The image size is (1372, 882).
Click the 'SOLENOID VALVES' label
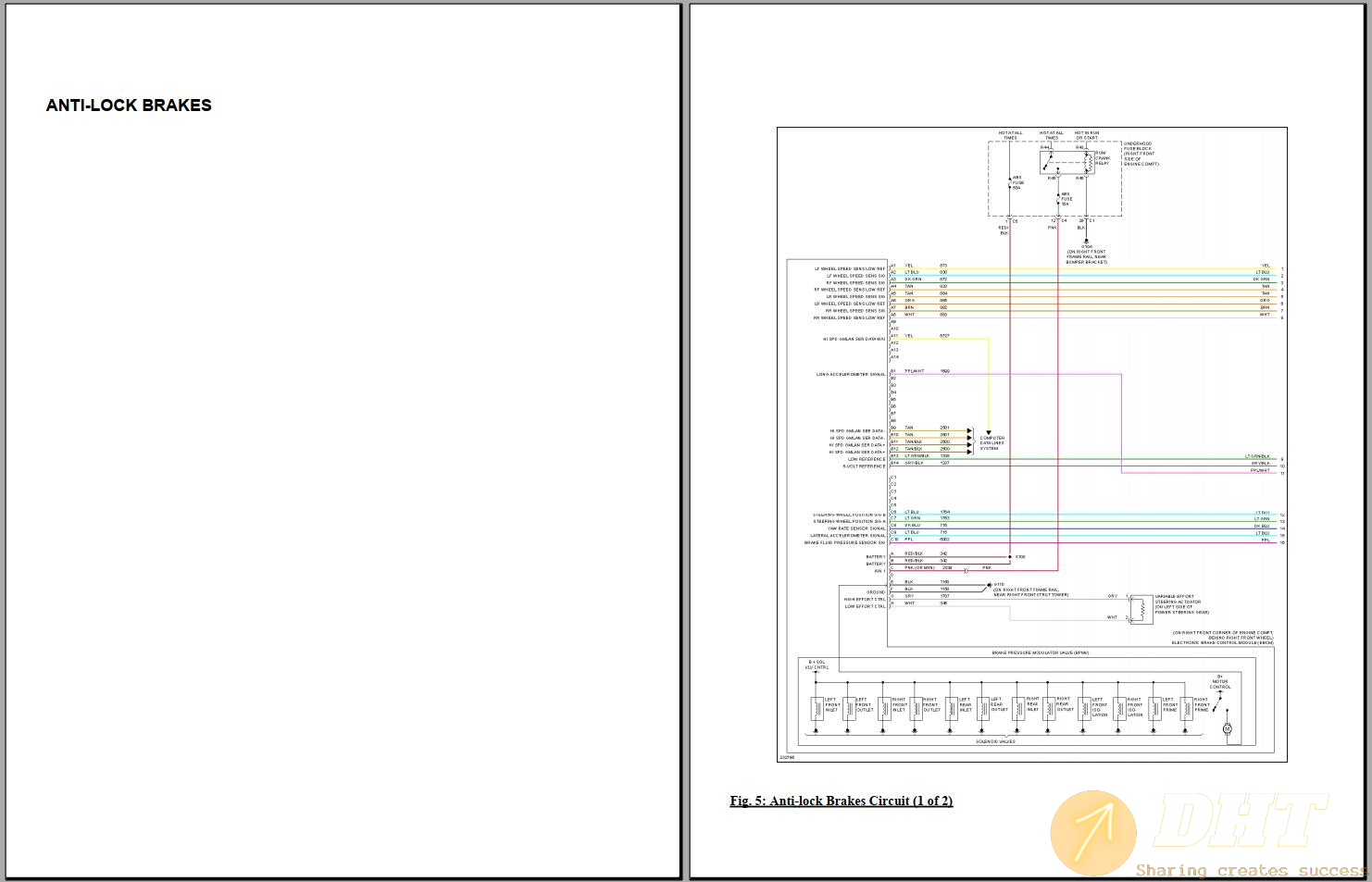tap(995, 741)
